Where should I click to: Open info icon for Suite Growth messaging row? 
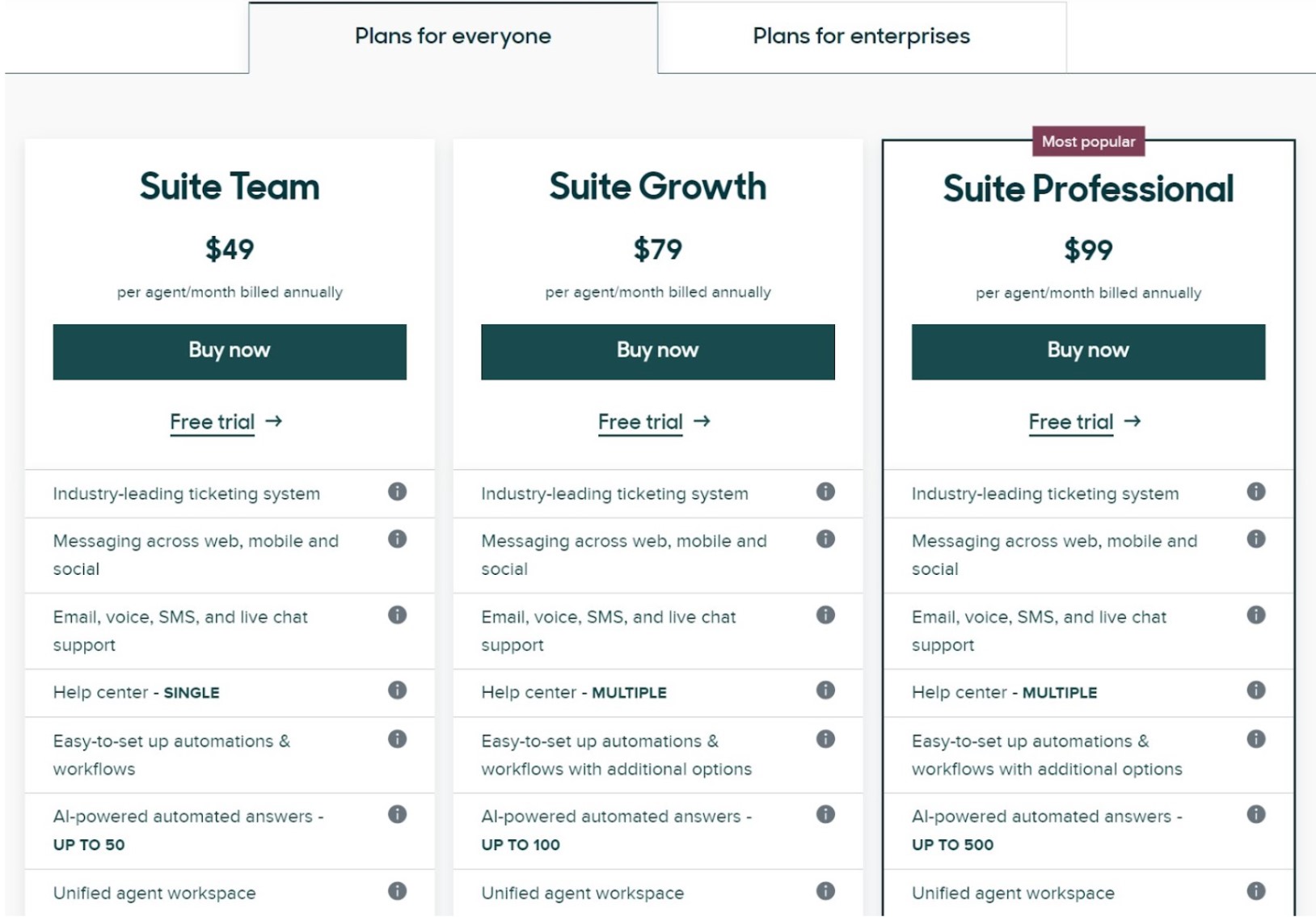pyautogui.click(x=825, y=539)
